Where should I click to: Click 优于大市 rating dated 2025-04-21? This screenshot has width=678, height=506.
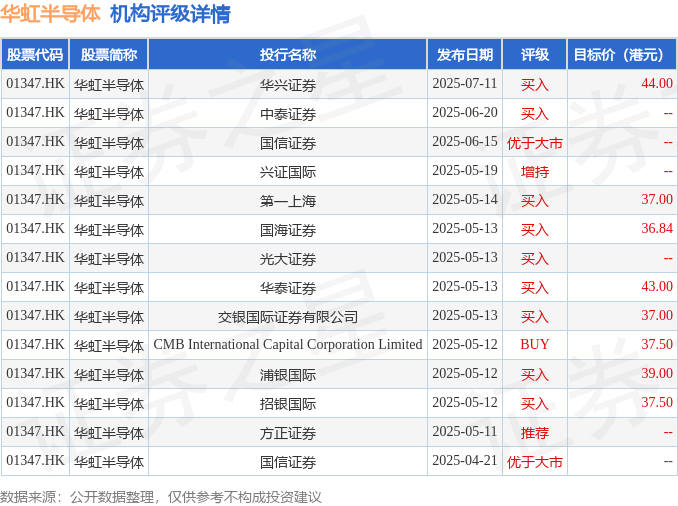535,461
